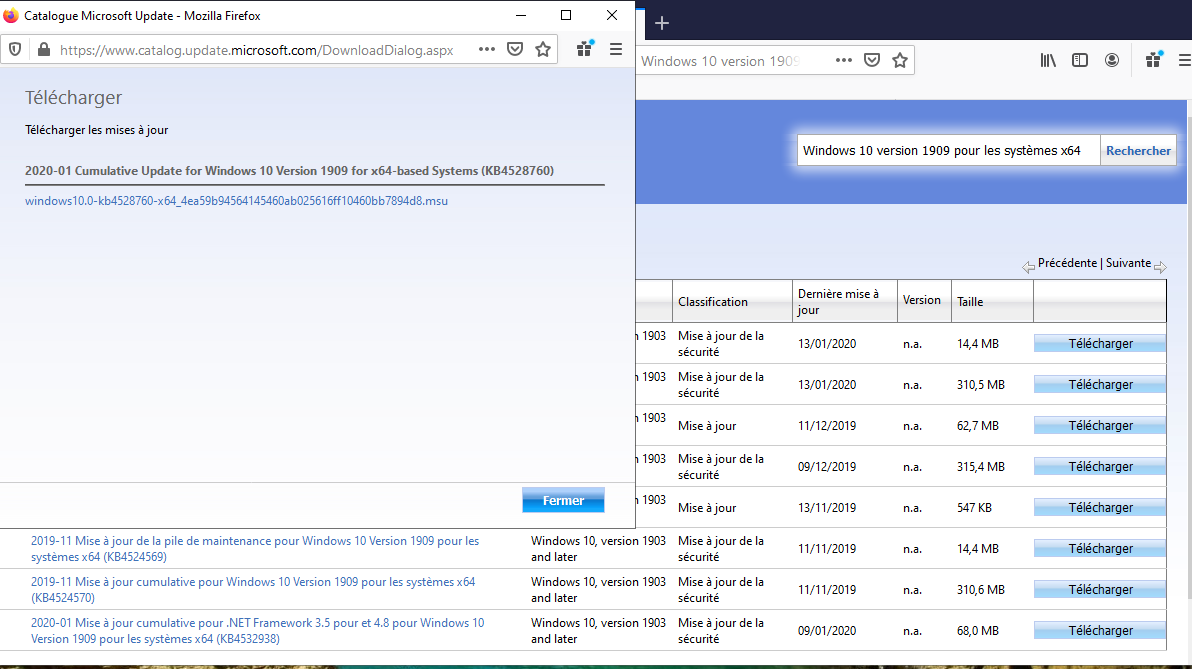Minimize the download dialog window
The width and height of the screenshot is (1192, 669).
(x=521, y=15)
